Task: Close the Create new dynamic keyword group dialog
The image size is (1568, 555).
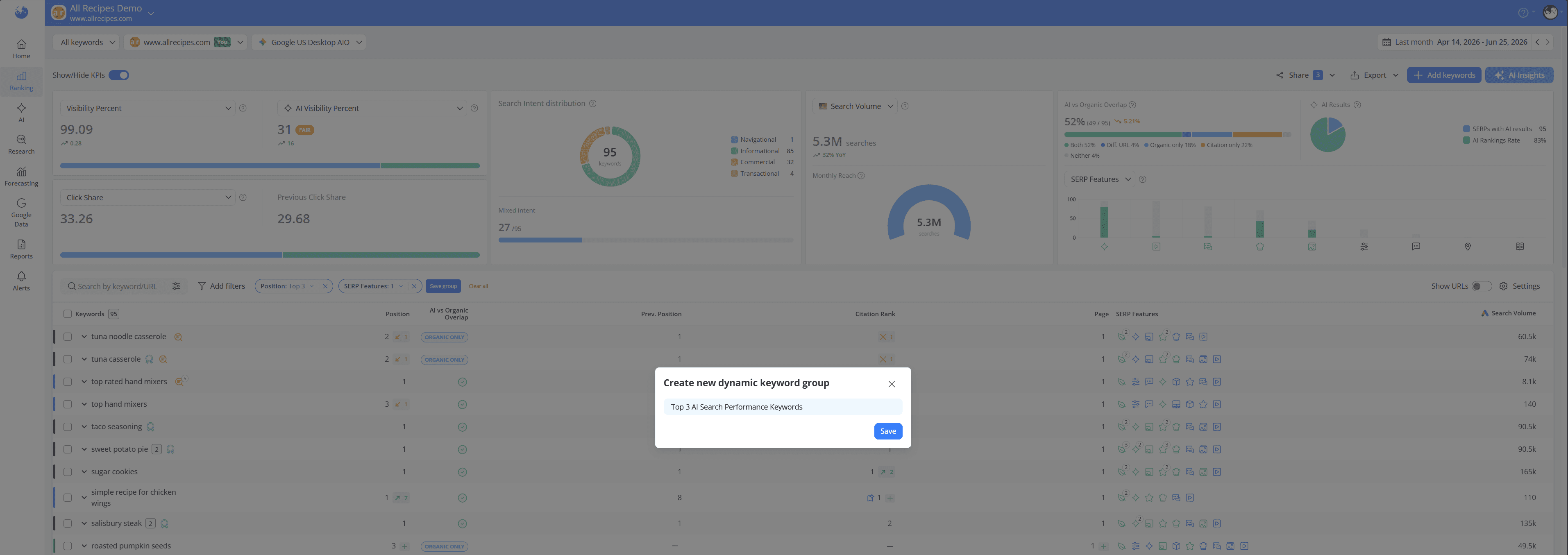Action: pyautogui.click(x=892, y=384)
